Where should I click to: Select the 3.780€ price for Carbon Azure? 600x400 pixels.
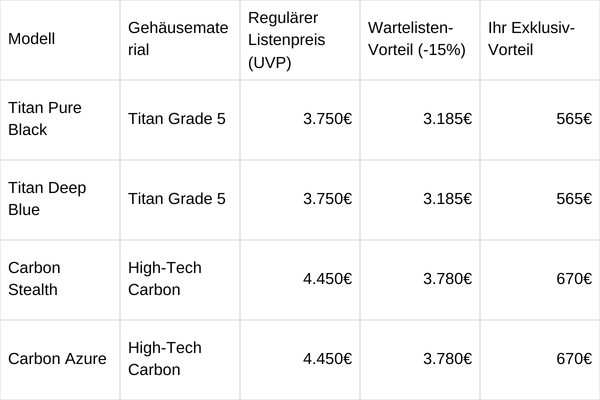[x=447, y=359]
